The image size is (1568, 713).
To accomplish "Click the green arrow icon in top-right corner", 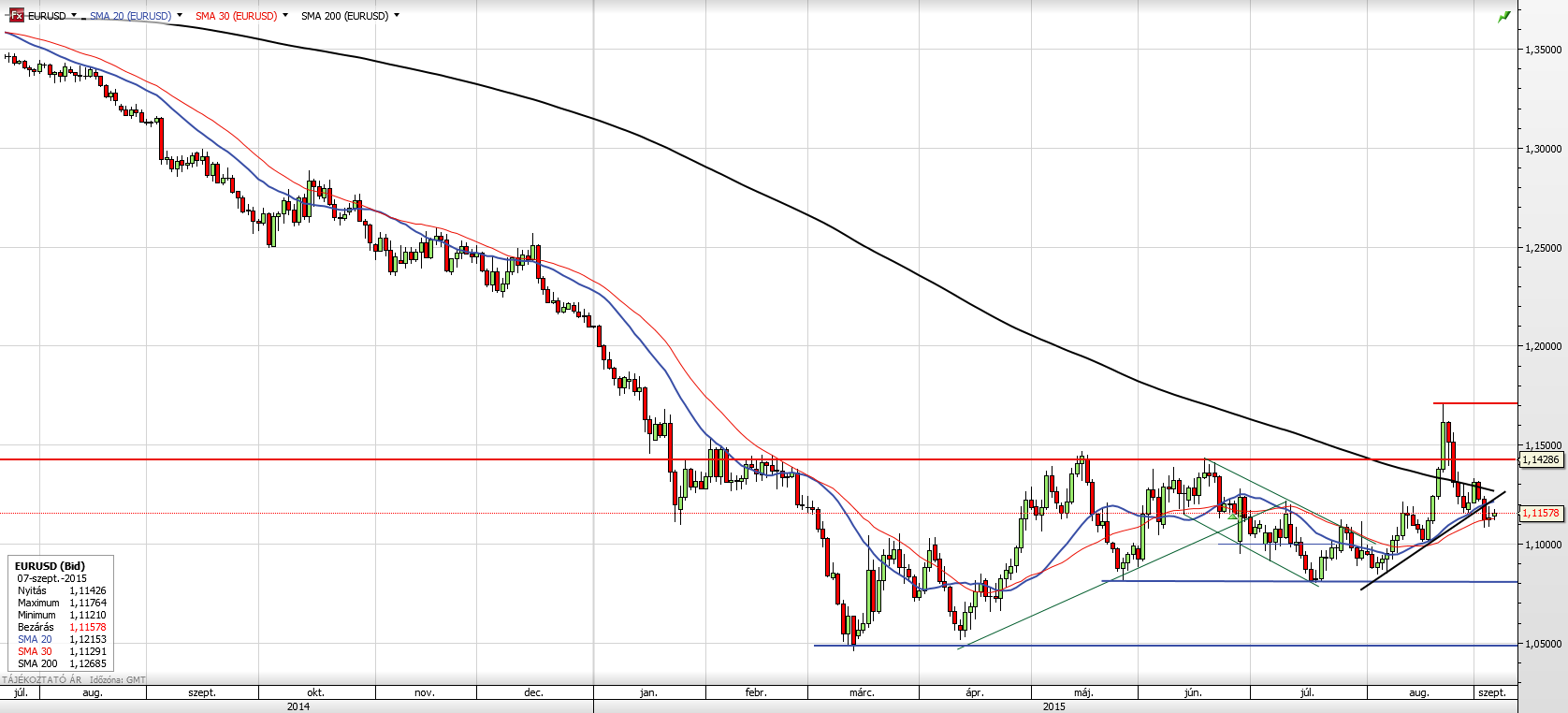I will coord(1504,17).
